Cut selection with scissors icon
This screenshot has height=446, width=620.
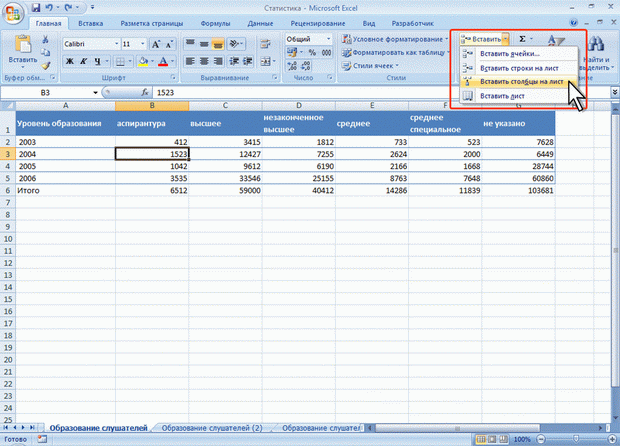click(x=45, y=39)
